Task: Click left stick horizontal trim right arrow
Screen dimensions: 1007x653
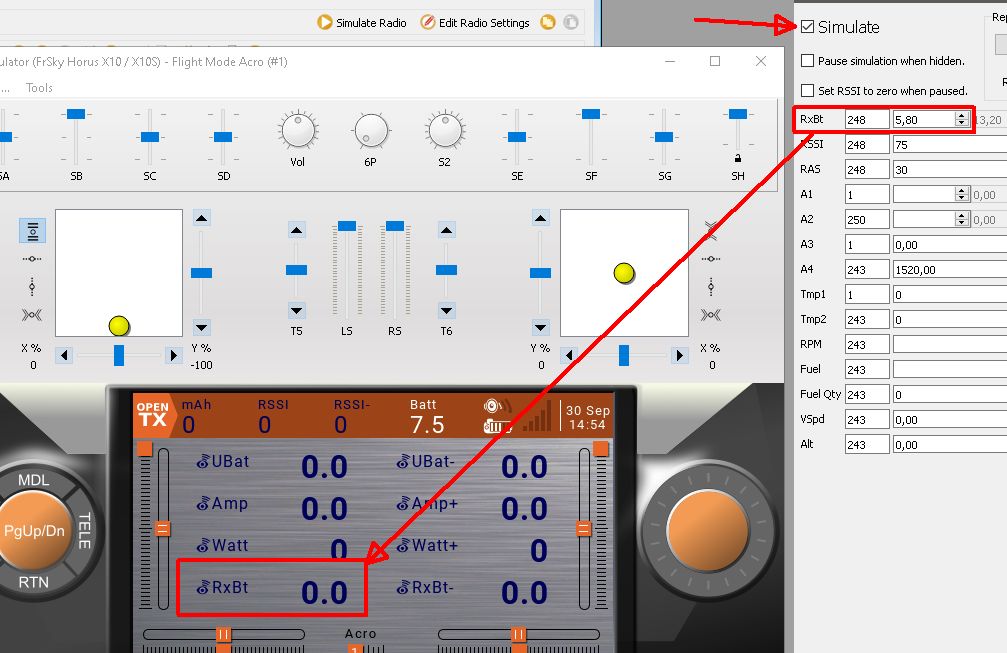Action: 173,355
